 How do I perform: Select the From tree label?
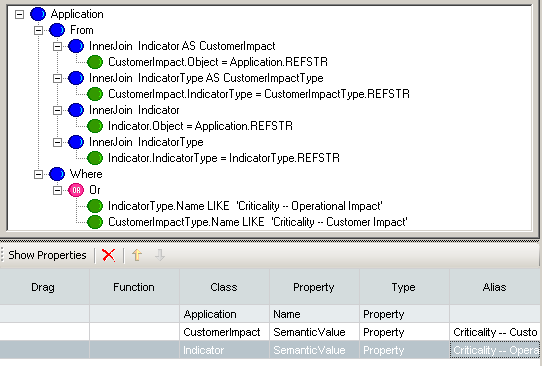click(x=82, y=30)
